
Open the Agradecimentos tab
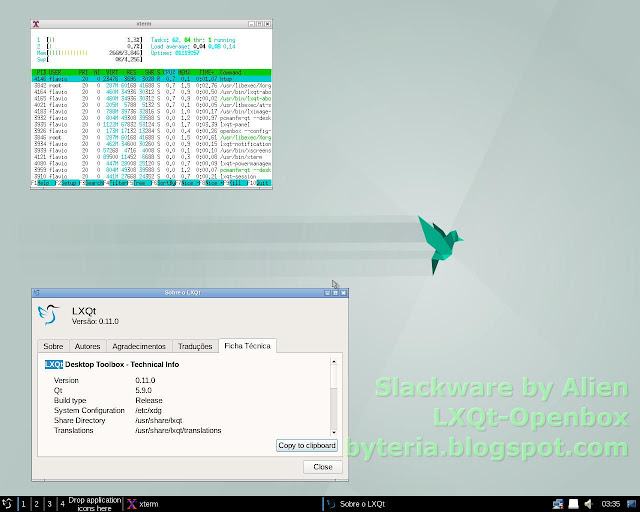pos(139,346)
